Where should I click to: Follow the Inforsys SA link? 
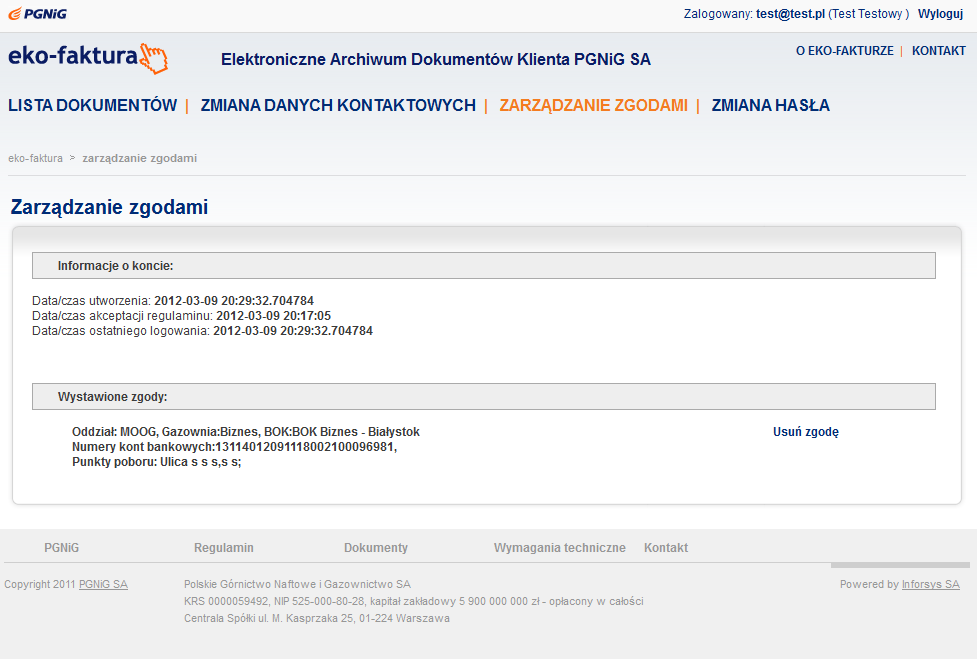click(931, 584)
